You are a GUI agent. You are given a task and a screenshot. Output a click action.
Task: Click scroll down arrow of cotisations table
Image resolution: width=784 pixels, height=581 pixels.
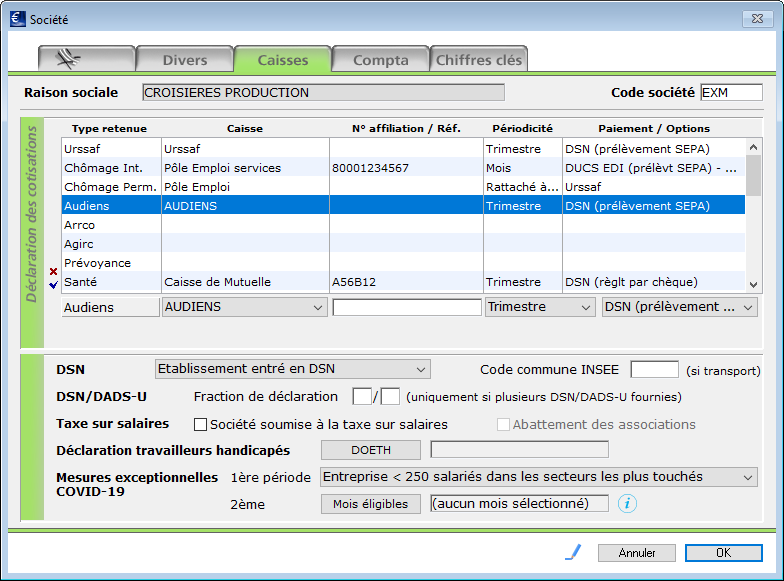click(x=754, y=284)
